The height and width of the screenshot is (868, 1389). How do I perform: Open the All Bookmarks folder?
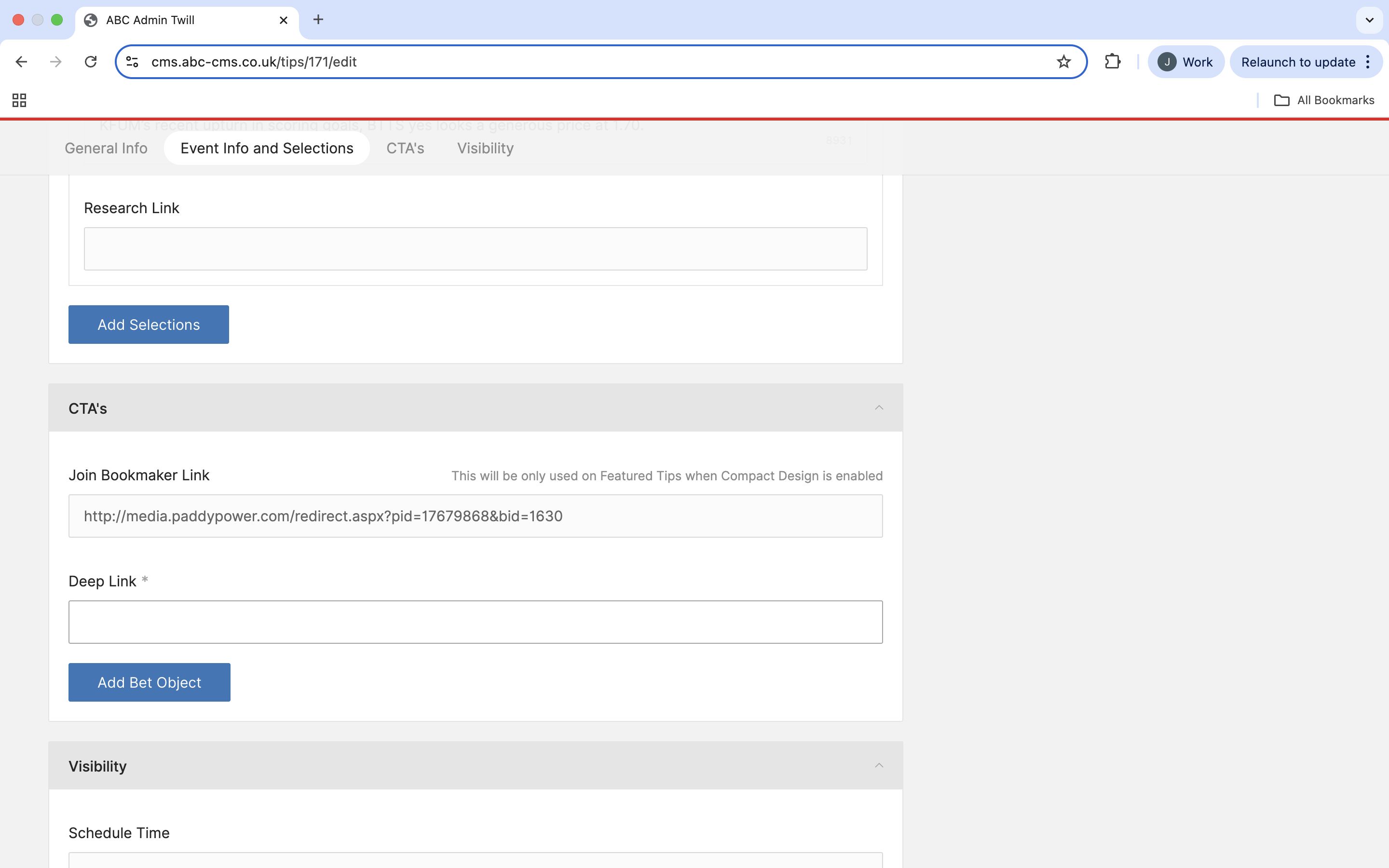[1324, 100]
